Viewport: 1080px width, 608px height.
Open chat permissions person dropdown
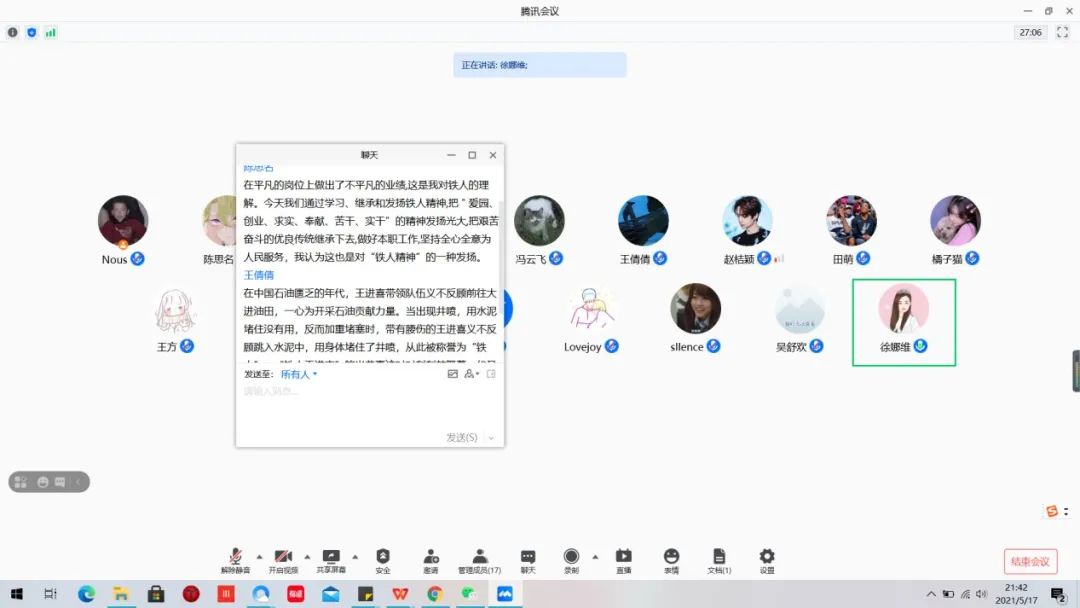472,374
